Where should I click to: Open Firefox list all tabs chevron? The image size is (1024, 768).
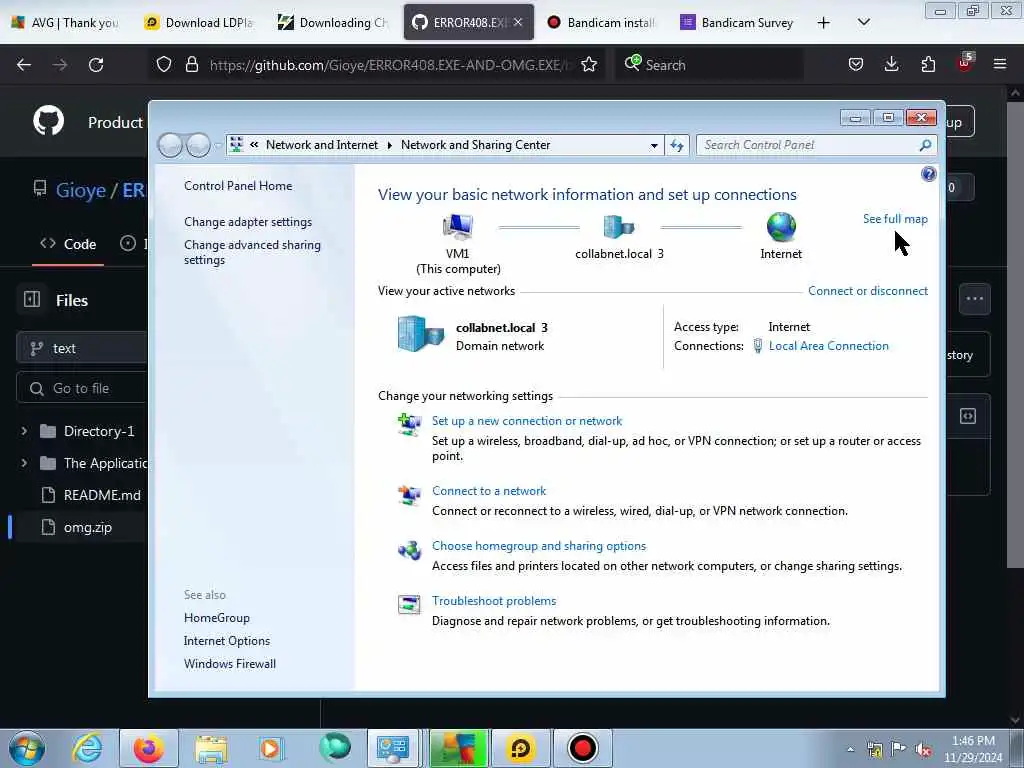(x=863, y=22)
